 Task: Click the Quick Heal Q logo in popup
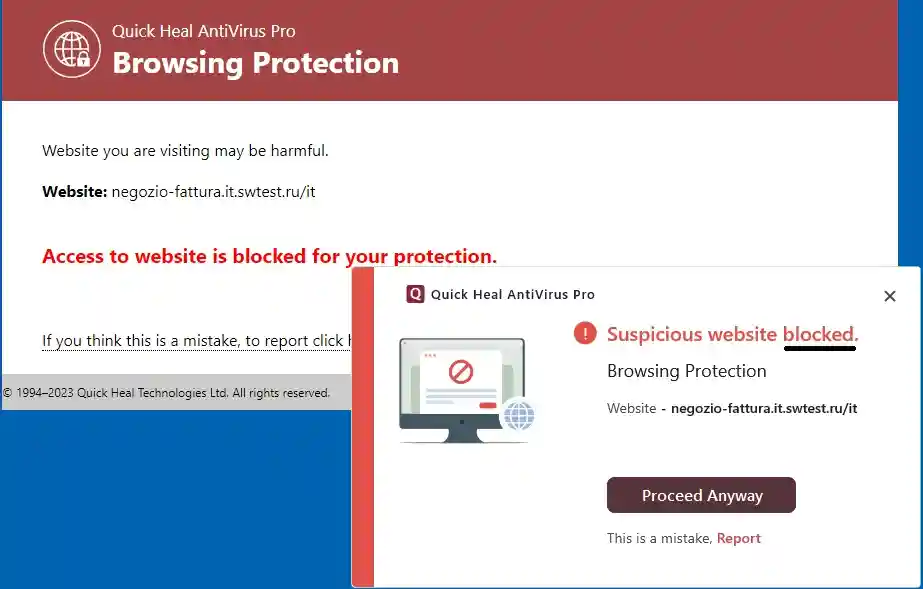pyautogui.click(x=415, y=294)
